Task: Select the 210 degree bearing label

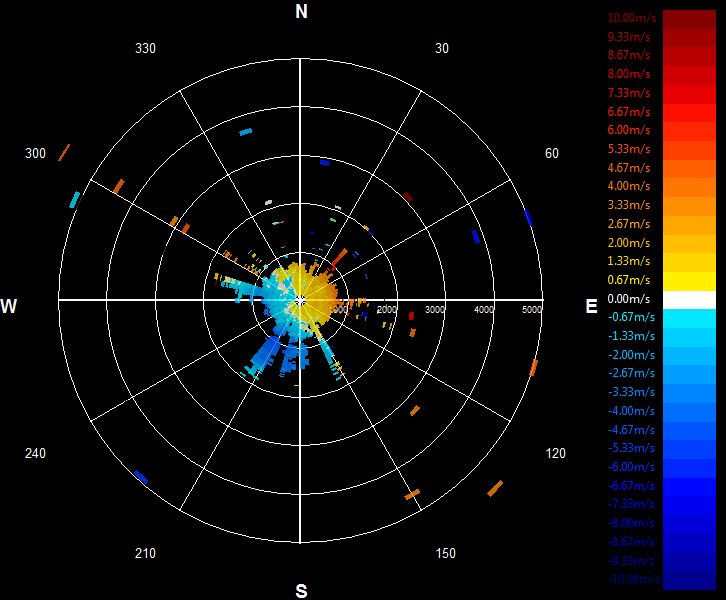Action: pyautogui.click(x=145, y=553)
